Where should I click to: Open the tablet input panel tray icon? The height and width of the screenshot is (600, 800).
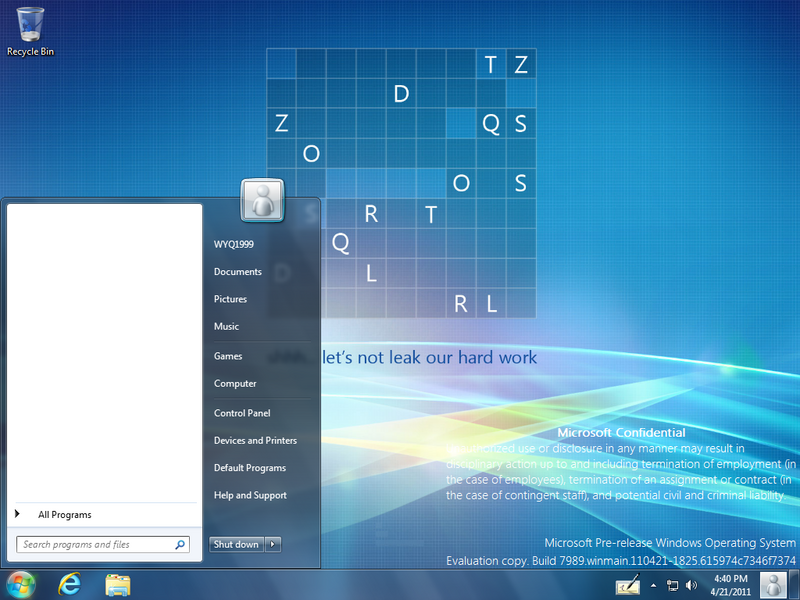point(628,585)
